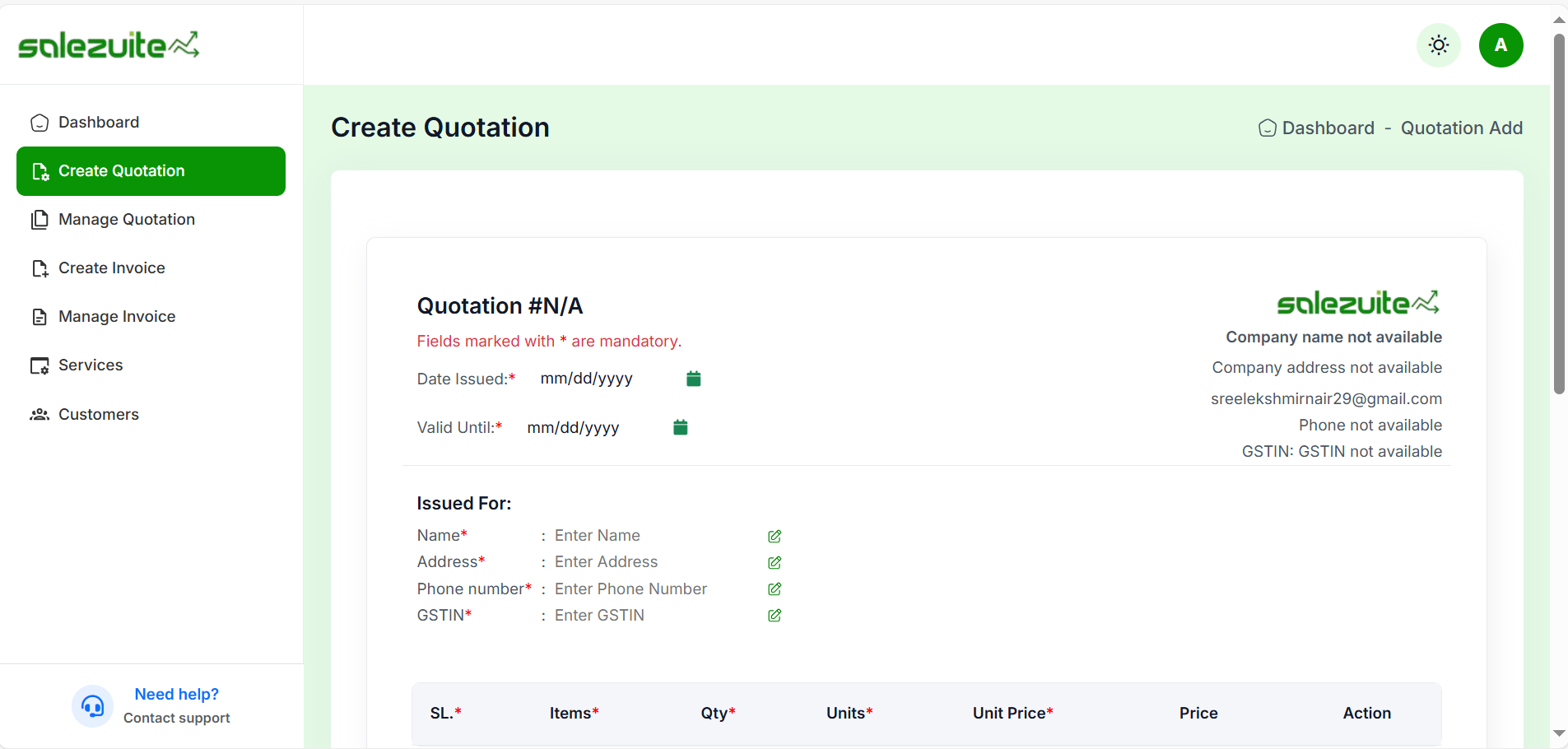Click edit icon beside Name field

[x=775, y=536]
